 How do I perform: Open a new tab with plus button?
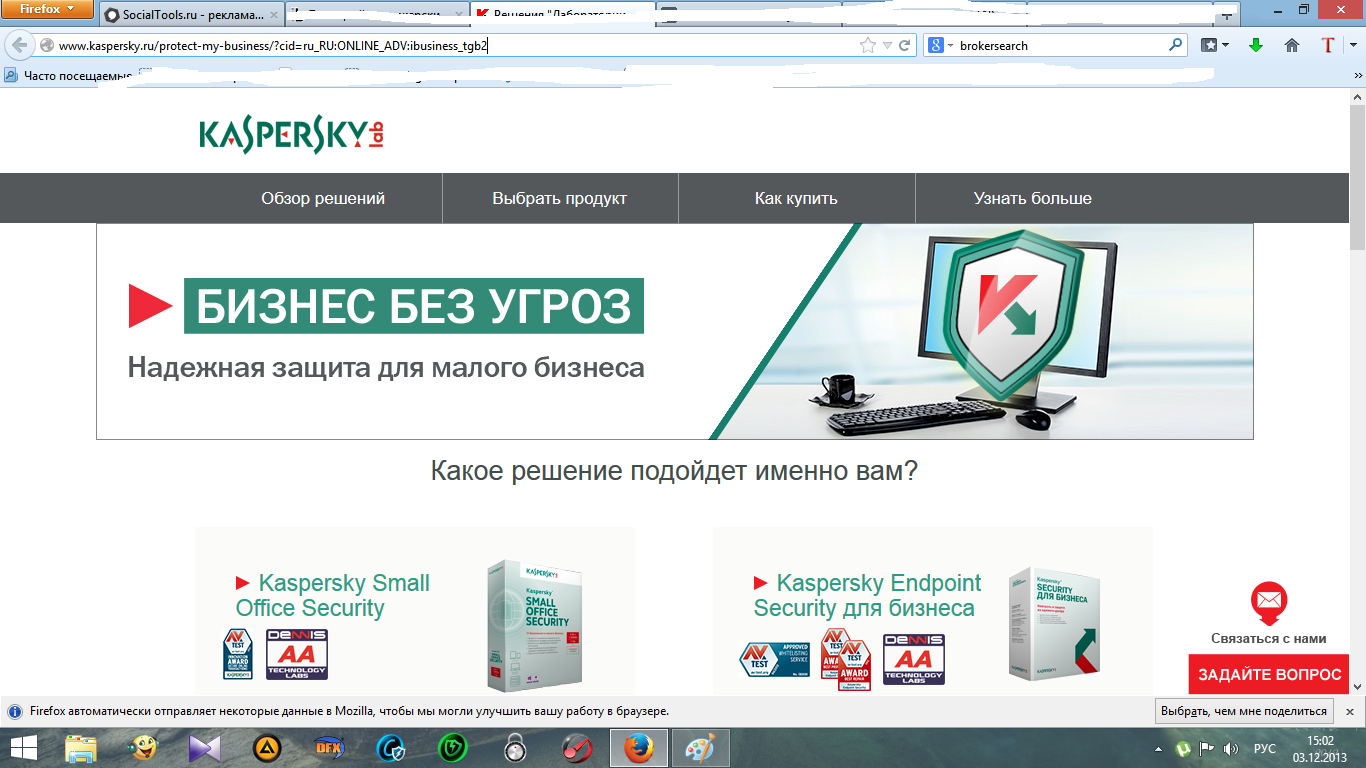(1227, 15)
